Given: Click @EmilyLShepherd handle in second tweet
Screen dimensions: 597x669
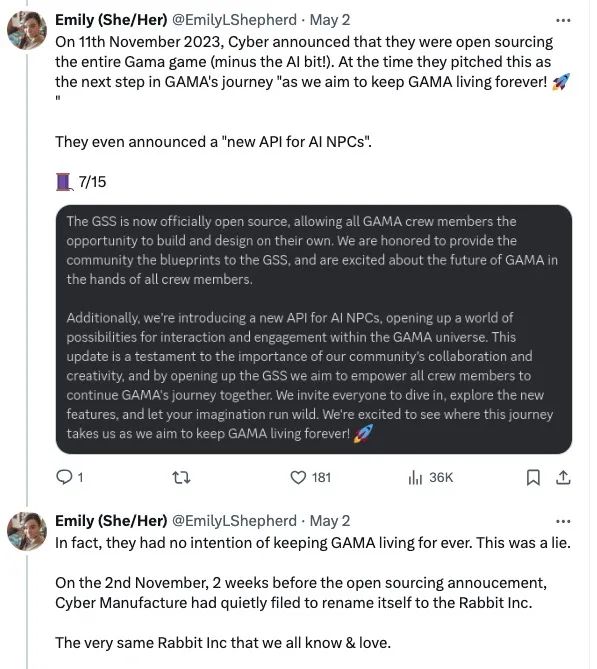Looking at the screenshot, I should tap(234, 521).
